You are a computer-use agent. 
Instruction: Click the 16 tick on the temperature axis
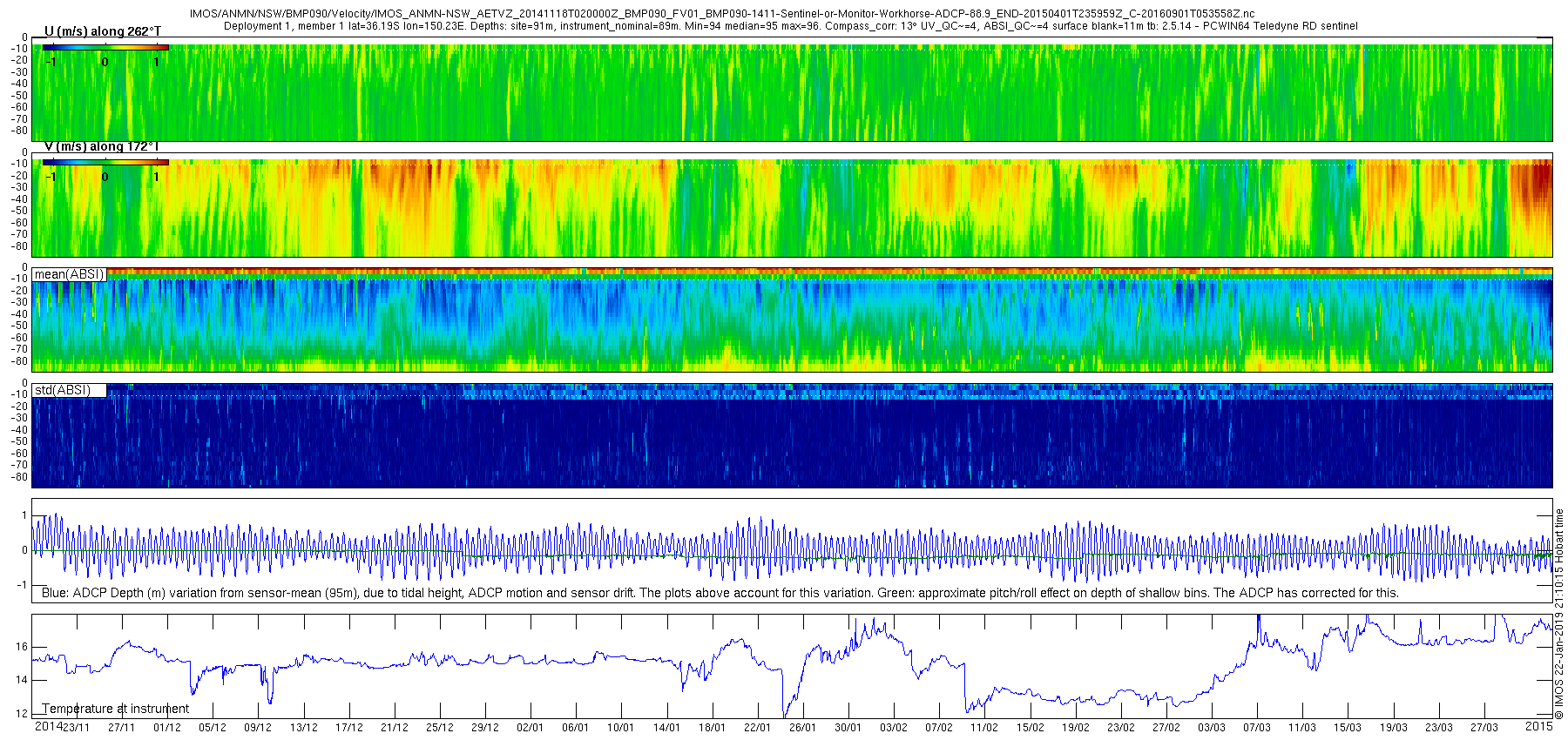[22, 647]
